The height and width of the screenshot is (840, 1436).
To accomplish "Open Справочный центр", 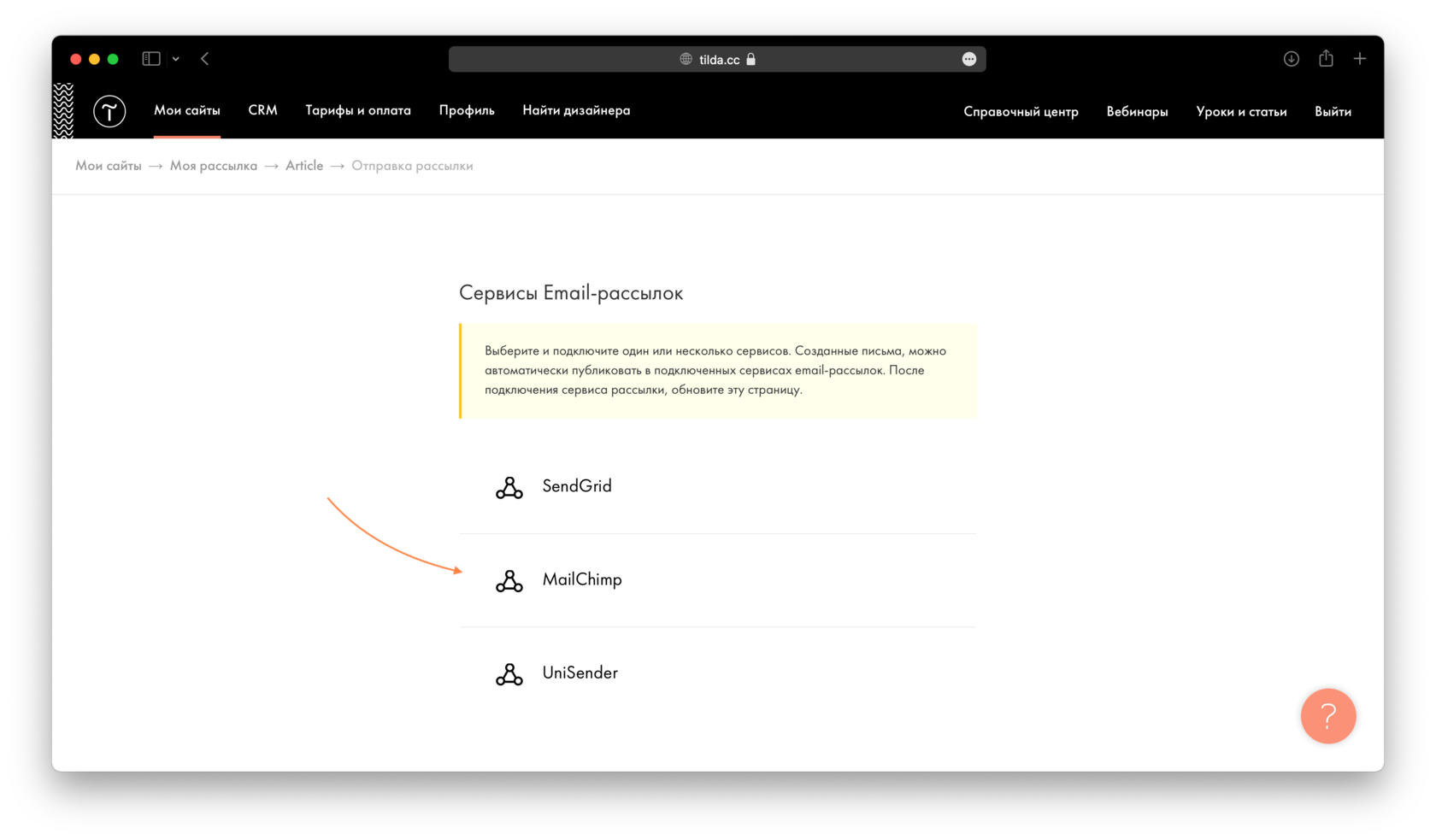I will pyautogui.click(x=1021, y=111).
